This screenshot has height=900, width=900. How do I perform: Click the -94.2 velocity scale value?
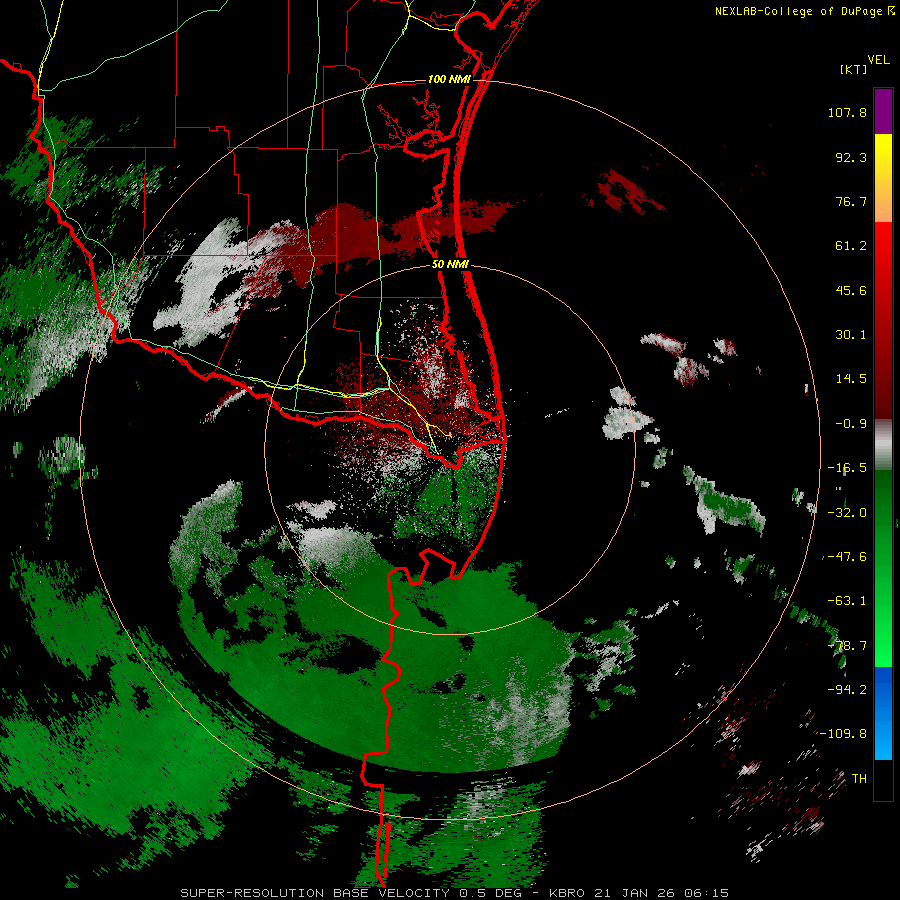click(847, 689)
